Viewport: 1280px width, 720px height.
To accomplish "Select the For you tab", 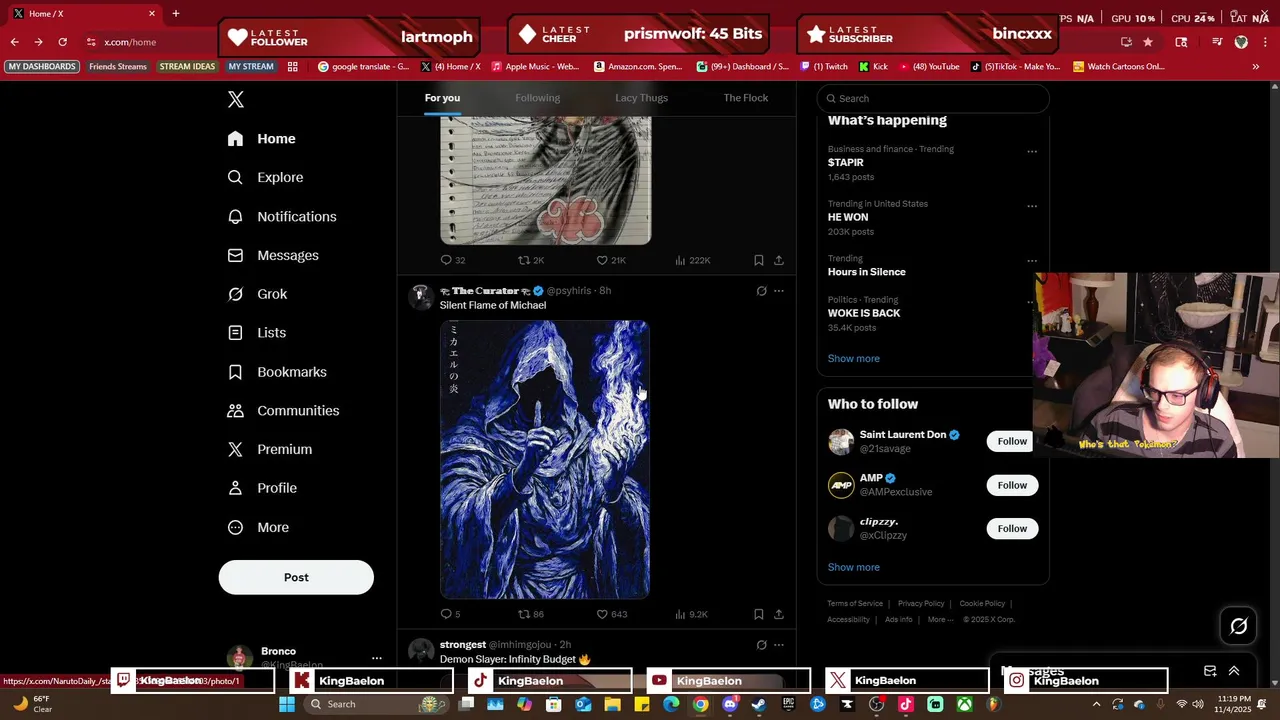I will point(442,98).
